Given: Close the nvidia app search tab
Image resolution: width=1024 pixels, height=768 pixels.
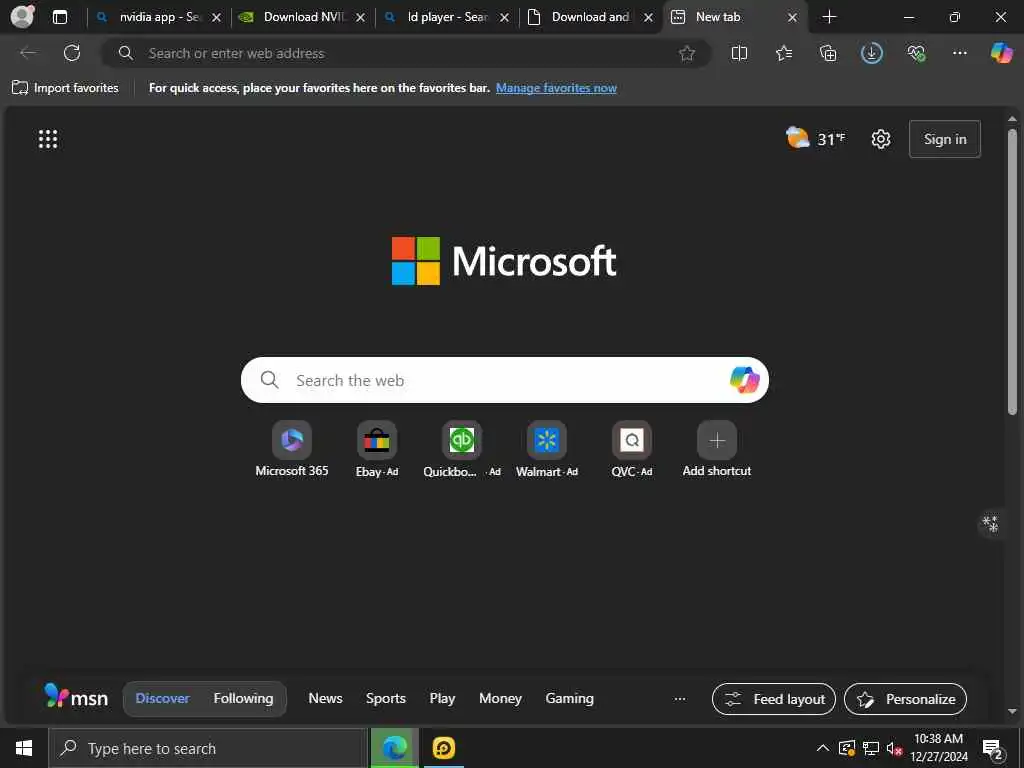Looking at the screenshot, I should point(217,18).
